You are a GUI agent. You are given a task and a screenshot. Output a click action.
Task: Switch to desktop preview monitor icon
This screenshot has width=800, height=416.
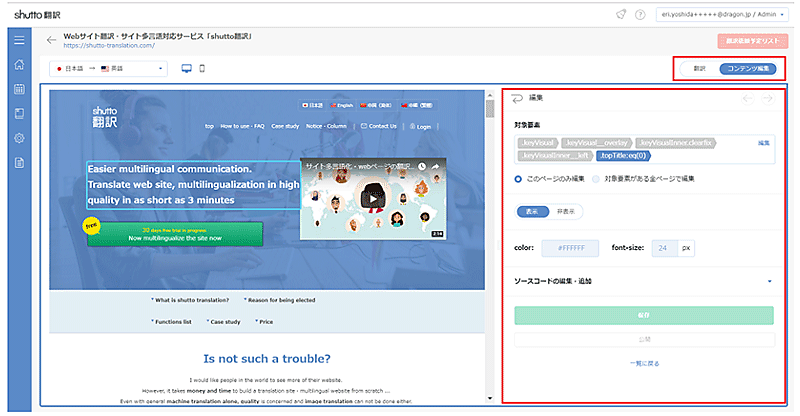coord(185,69)
